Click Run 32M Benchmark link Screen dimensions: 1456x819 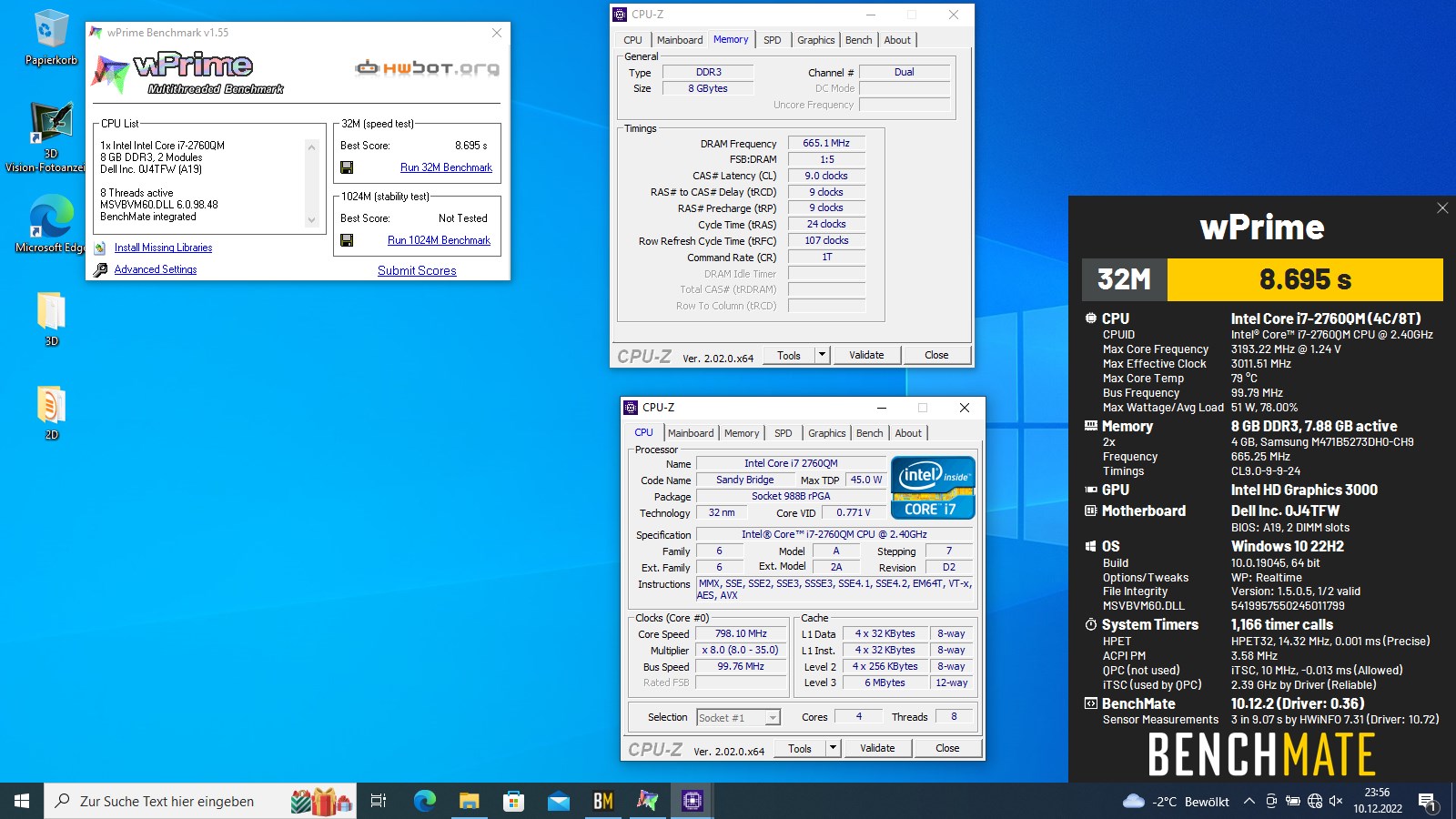click(x=446, y=167)
